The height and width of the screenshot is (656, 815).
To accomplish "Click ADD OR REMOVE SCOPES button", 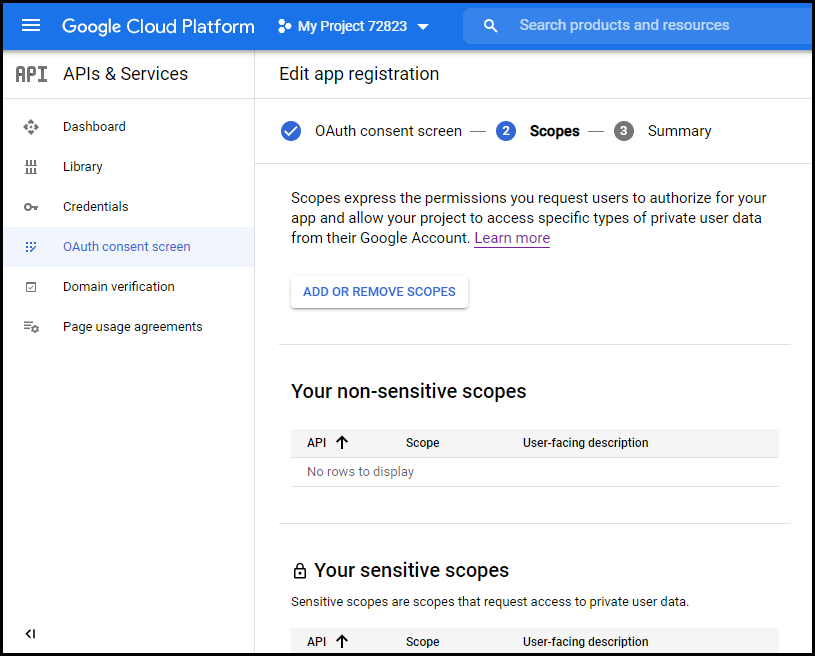I will tap(379, 292).
